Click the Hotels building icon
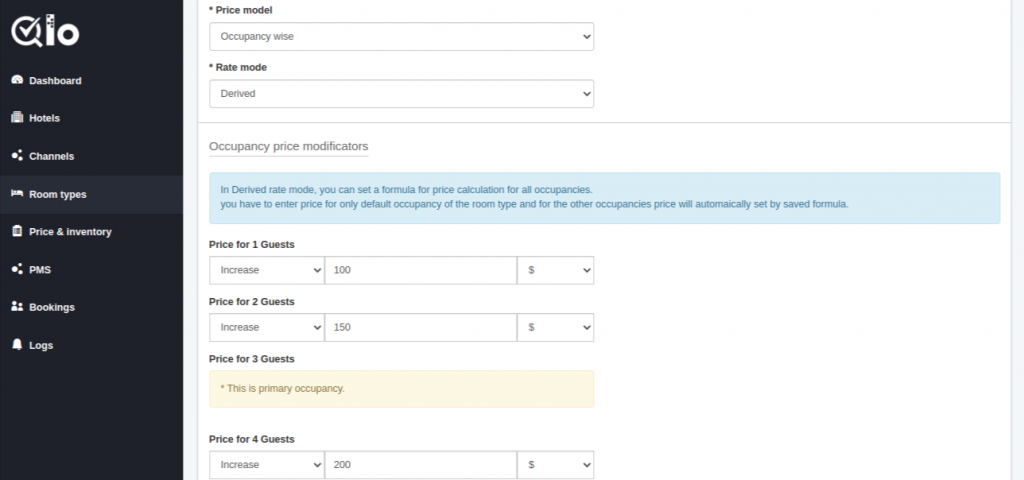This screenshot has height=480, width=1024. coord(17,118)
